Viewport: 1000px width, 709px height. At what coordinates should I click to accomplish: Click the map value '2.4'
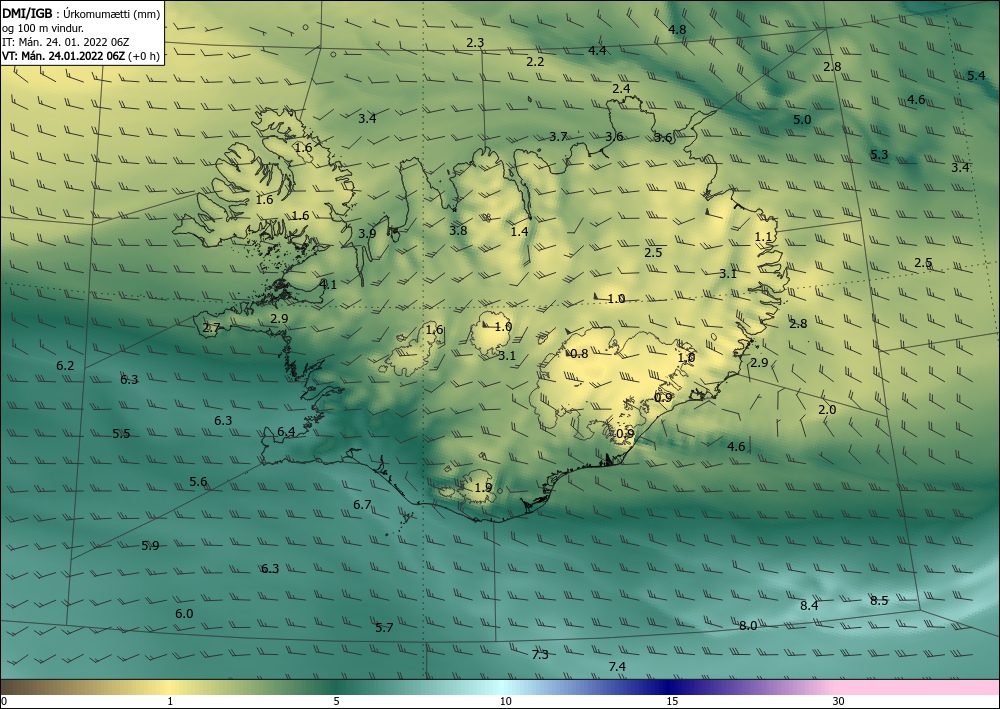click(621, 89)
